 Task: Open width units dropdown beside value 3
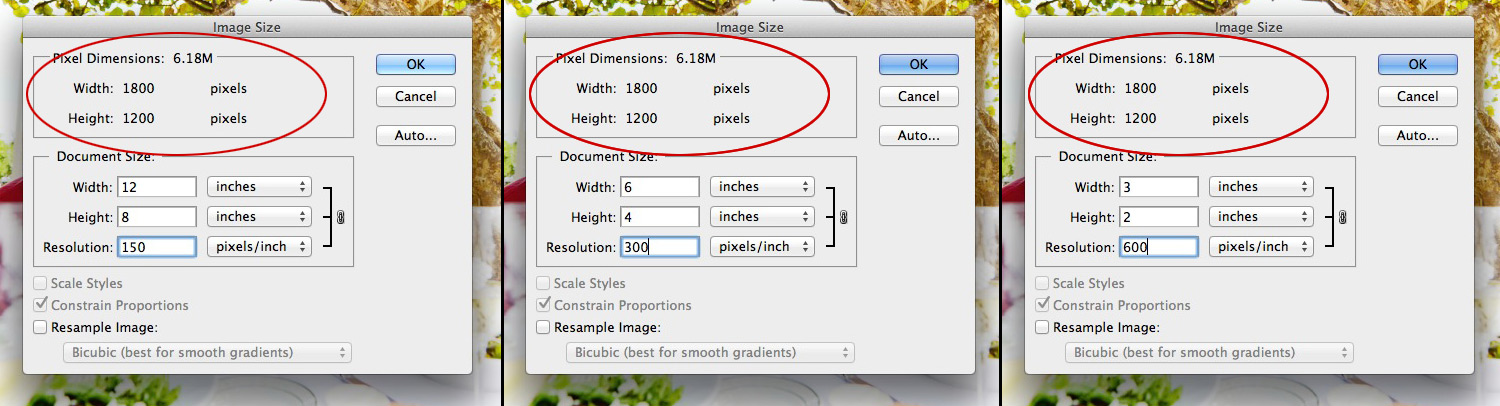tap(1261, 187)
